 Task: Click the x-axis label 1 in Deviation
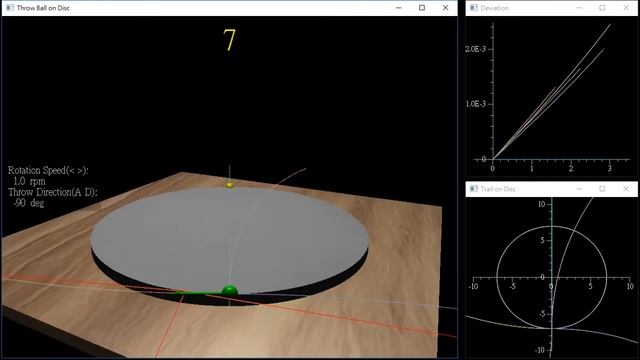click(531, 168)
